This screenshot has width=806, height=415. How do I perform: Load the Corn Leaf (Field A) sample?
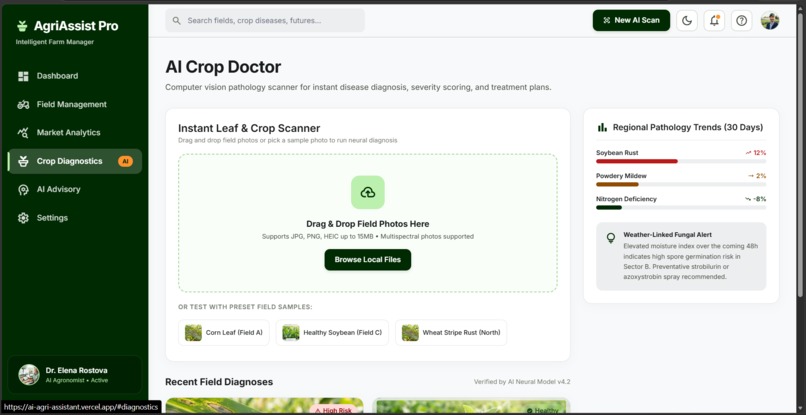click(x=224, y=333)
